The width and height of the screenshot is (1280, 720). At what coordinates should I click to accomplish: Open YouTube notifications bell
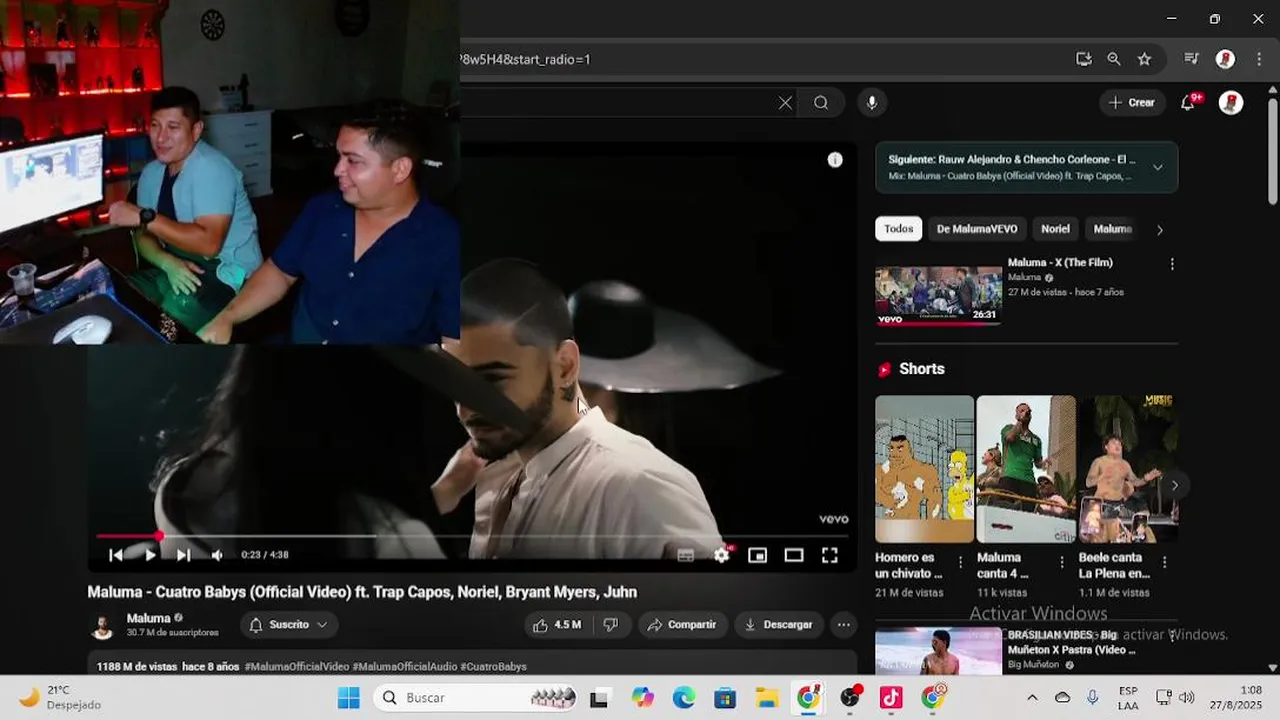point(1188,103)
